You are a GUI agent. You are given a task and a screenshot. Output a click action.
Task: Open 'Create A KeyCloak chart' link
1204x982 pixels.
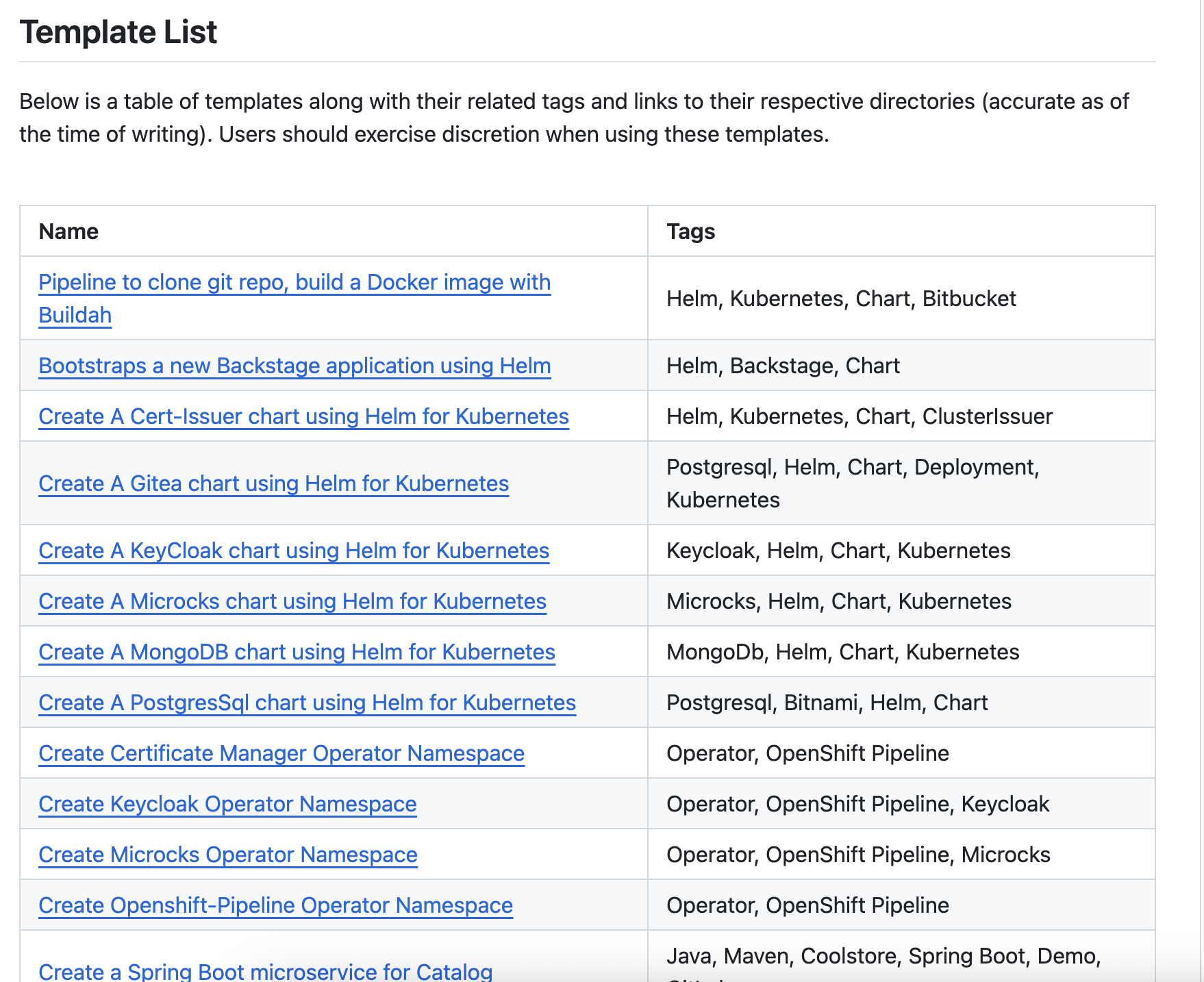pyautogui.click(x=294, y=551)
